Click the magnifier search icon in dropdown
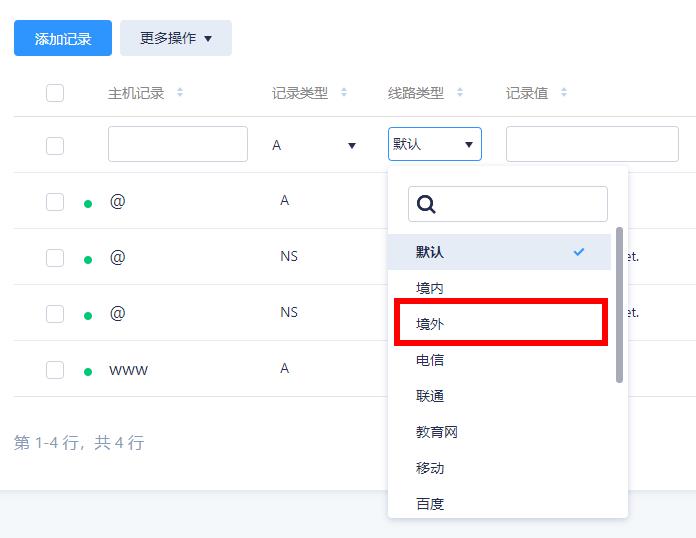The height and width of the screenshot is (538, 696). pyautogui.click(x=426, y=205)
